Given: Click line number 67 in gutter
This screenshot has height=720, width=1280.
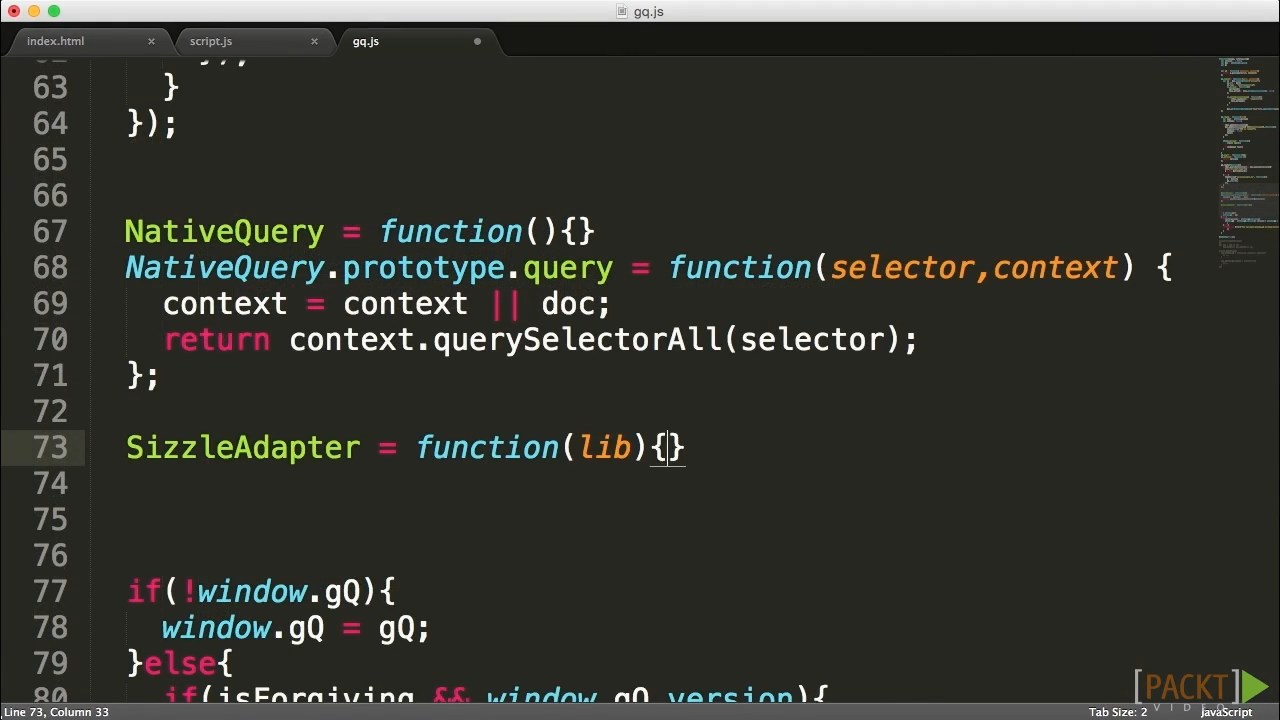Looking at the screenshot, I should pos(50,231).
